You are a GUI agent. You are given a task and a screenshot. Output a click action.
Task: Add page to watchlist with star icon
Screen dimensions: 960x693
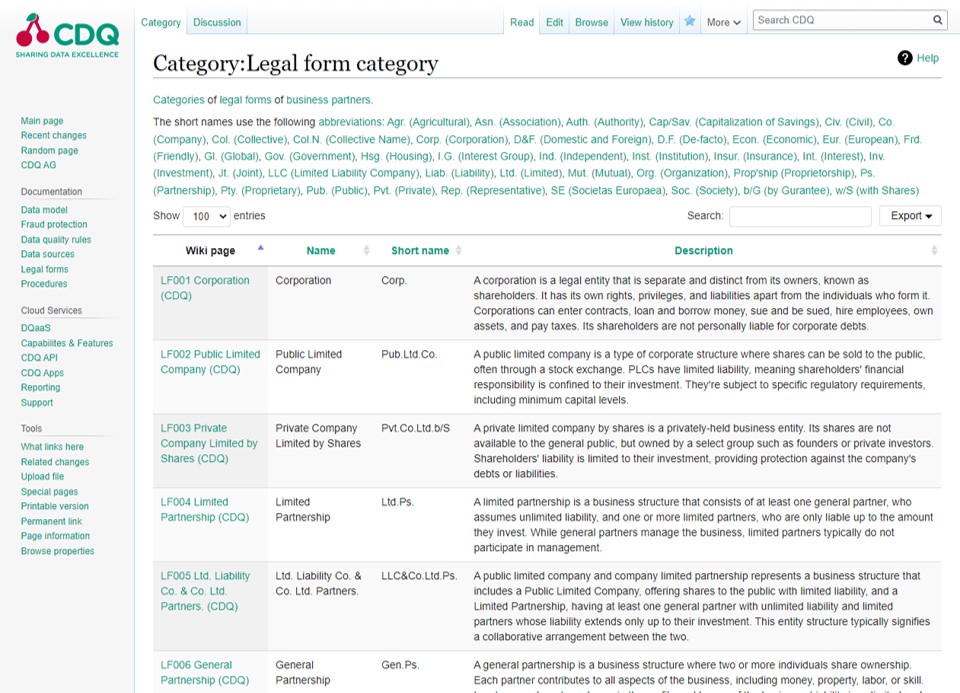[x=689, y=21]
